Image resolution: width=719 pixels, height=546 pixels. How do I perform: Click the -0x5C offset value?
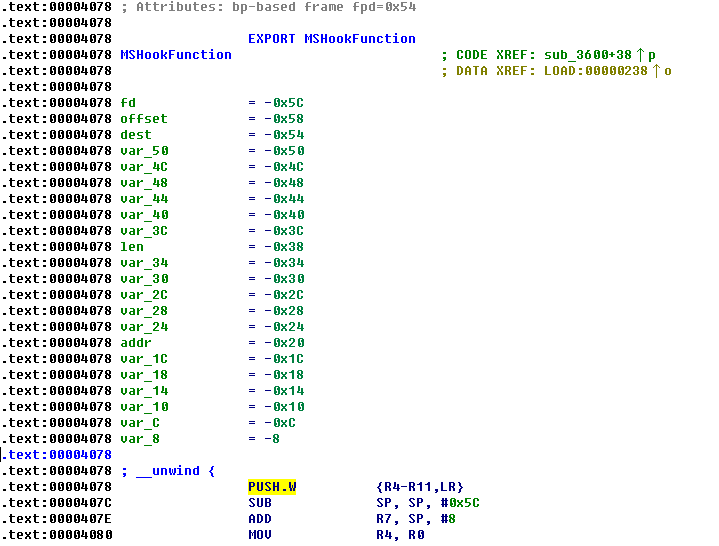[x=284, y=103]
